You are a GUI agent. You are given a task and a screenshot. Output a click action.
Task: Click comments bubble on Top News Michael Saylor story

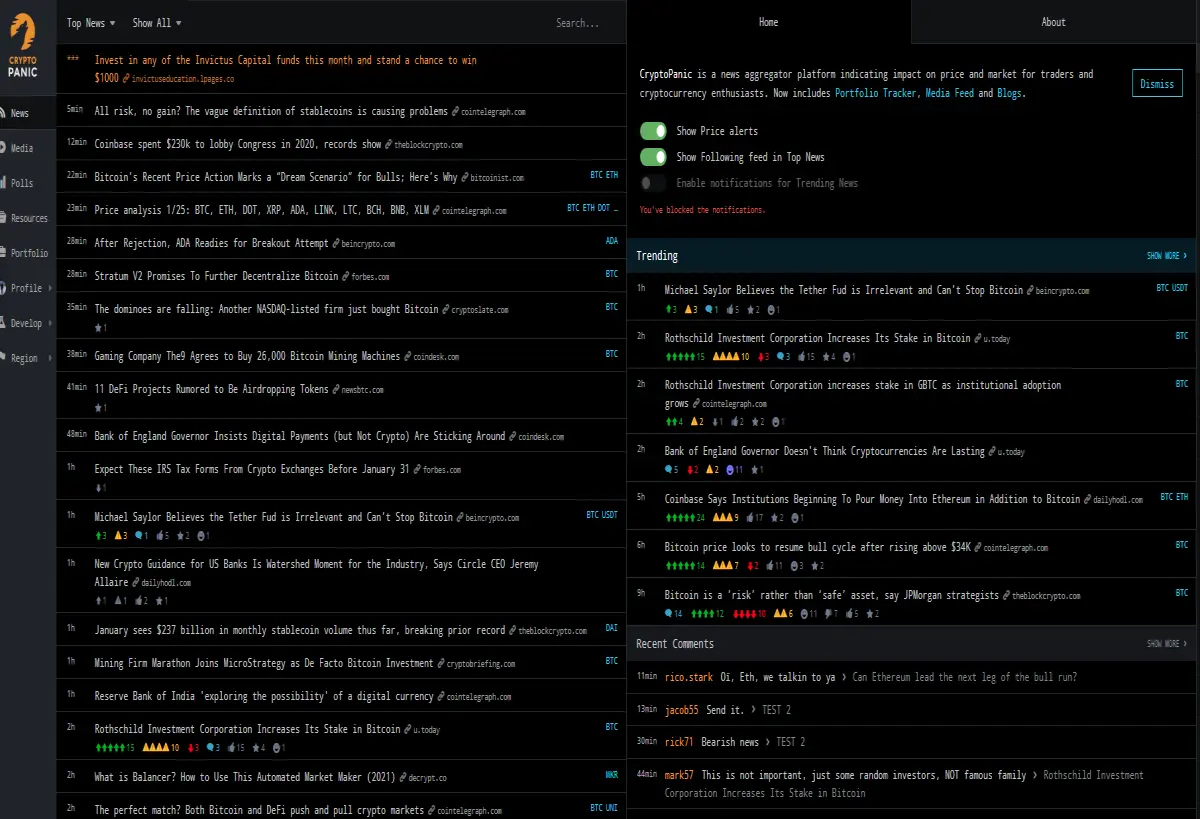point(138,536)
